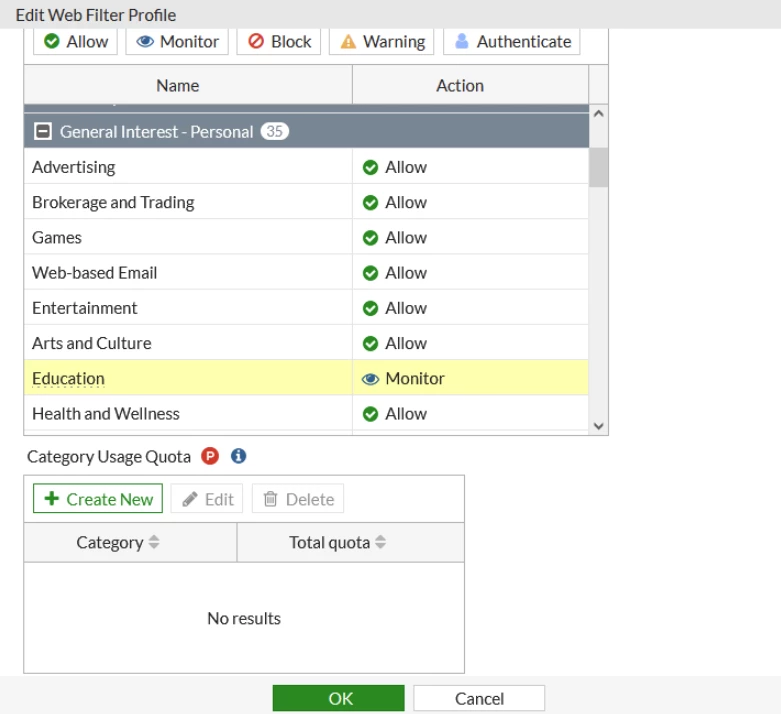The image size is (781, 714).
Task: Set selected category action to Allow
Action: [x=75, y=41]
